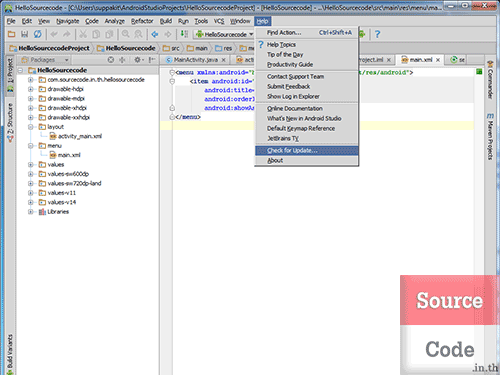Click the Replace toolbar icon
The image size is (500, 375).
(x=138, y=34)
